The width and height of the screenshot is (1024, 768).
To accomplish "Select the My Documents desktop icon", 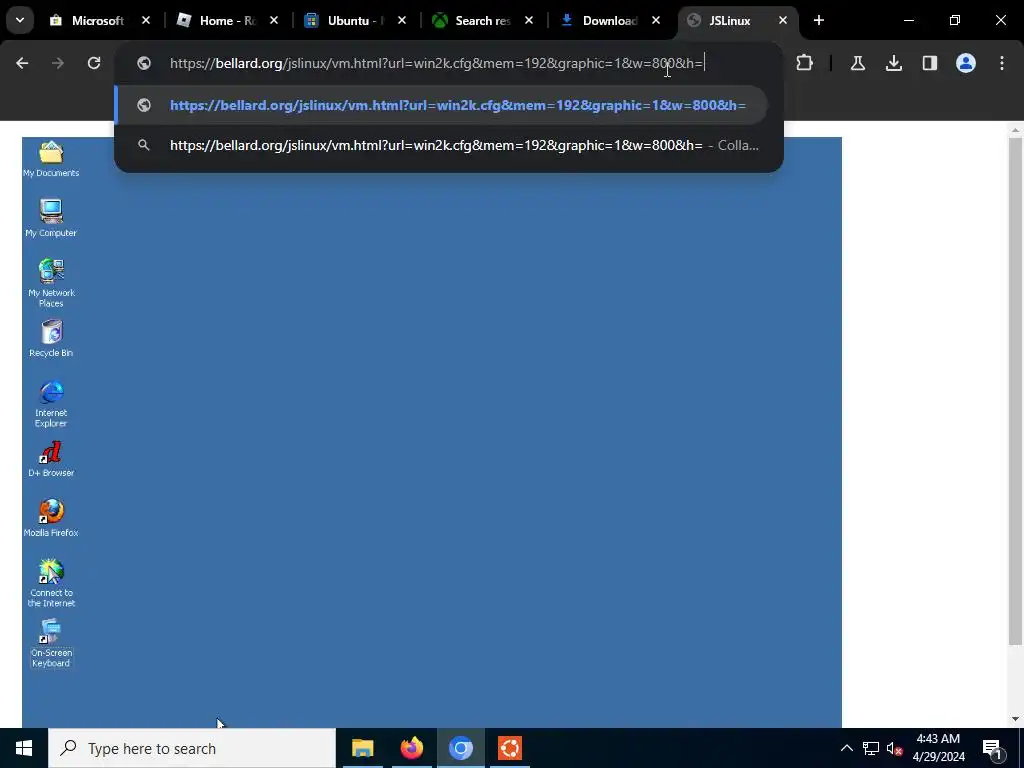I will click(51, 159).
